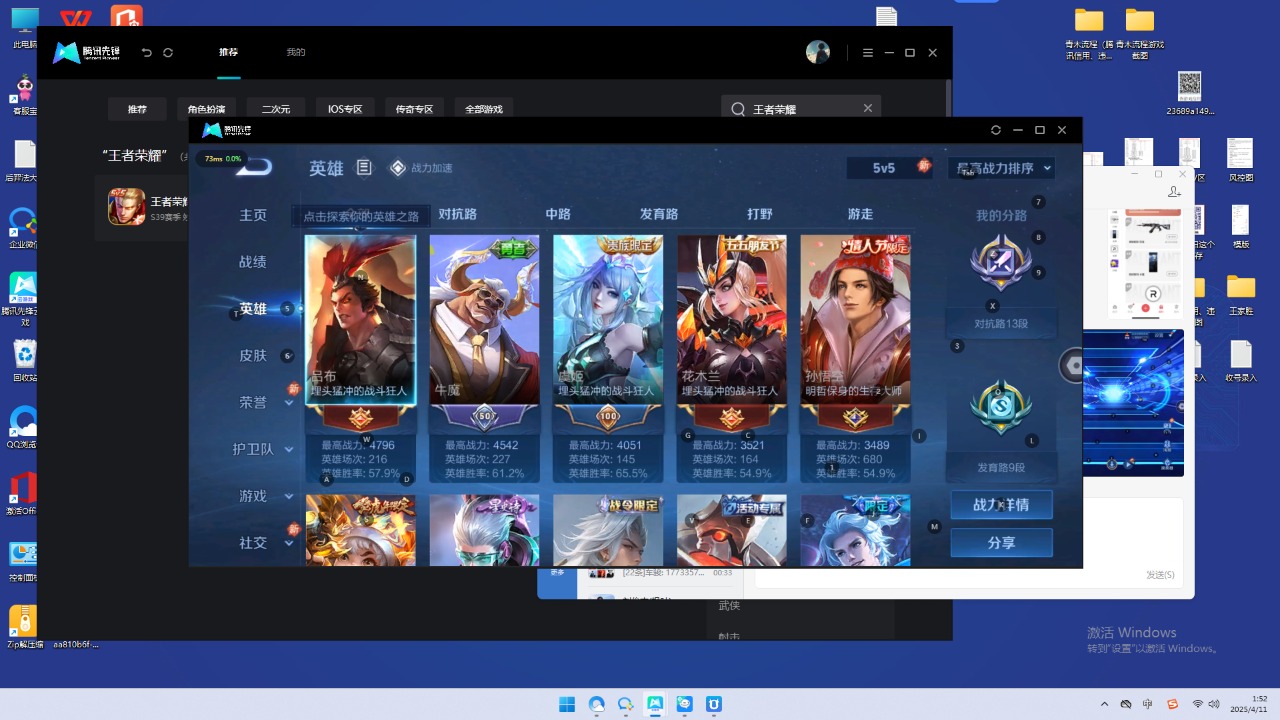This screenshot has width=1280, height=720.
Task: Clear the 王者荣耀 search text
Action: click(868, 108)
